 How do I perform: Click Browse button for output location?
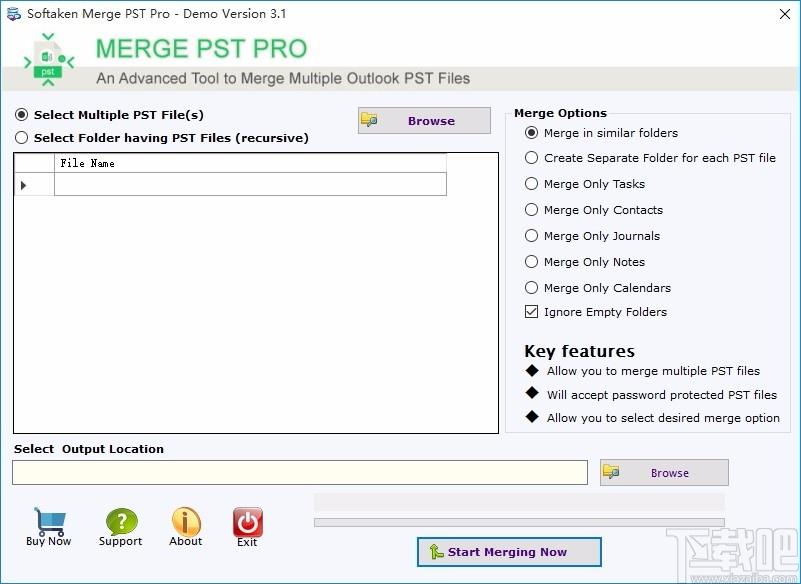pyautogui.click(x=664, y=473)
